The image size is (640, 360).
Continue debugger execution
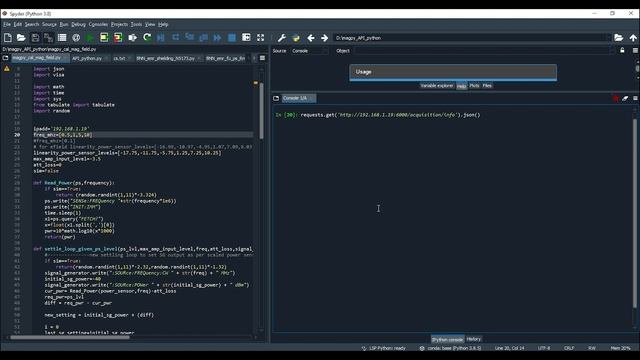217,38
